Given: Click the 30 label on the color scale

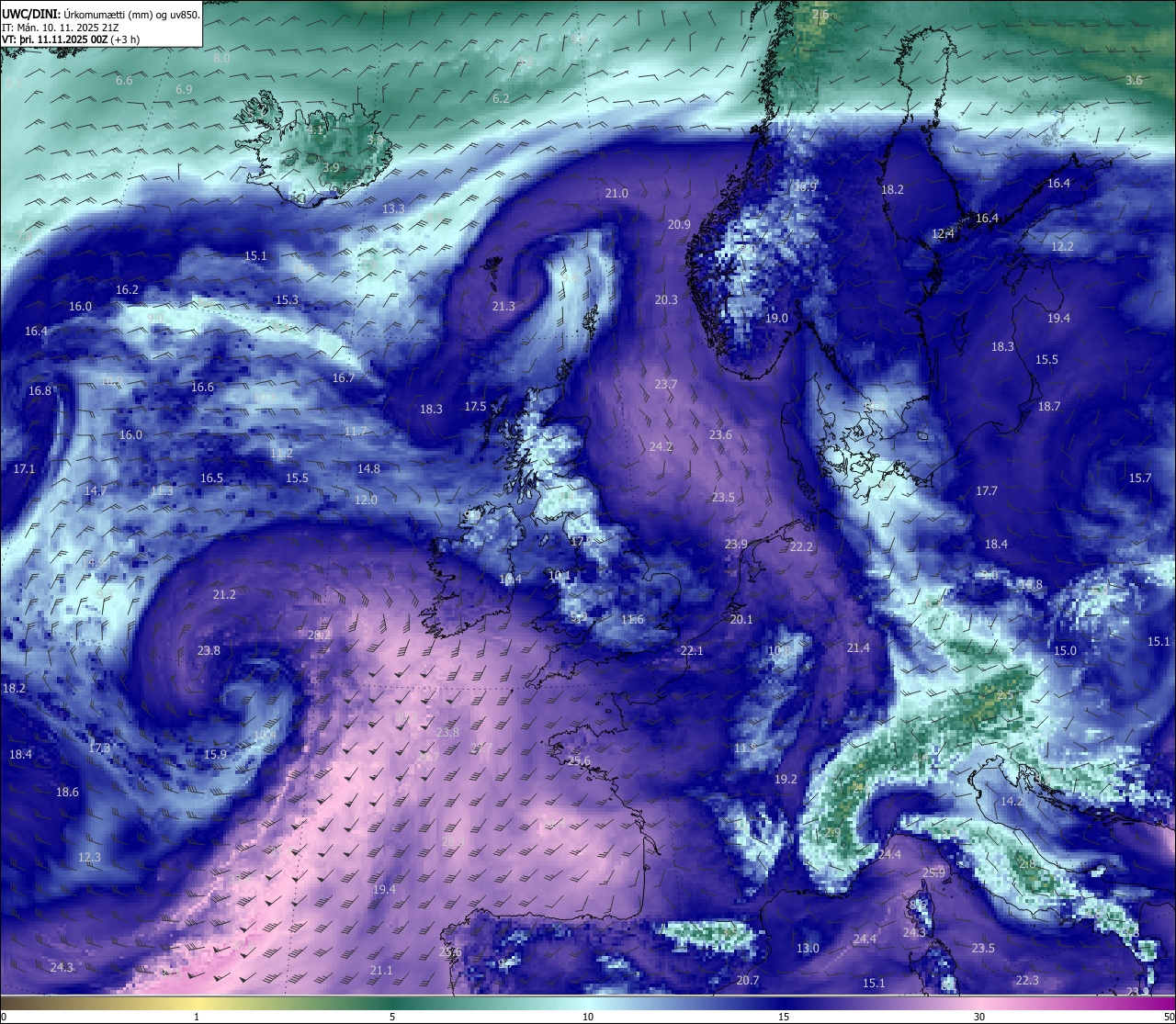Looking at the screenshot, I should click(979, 1017).
